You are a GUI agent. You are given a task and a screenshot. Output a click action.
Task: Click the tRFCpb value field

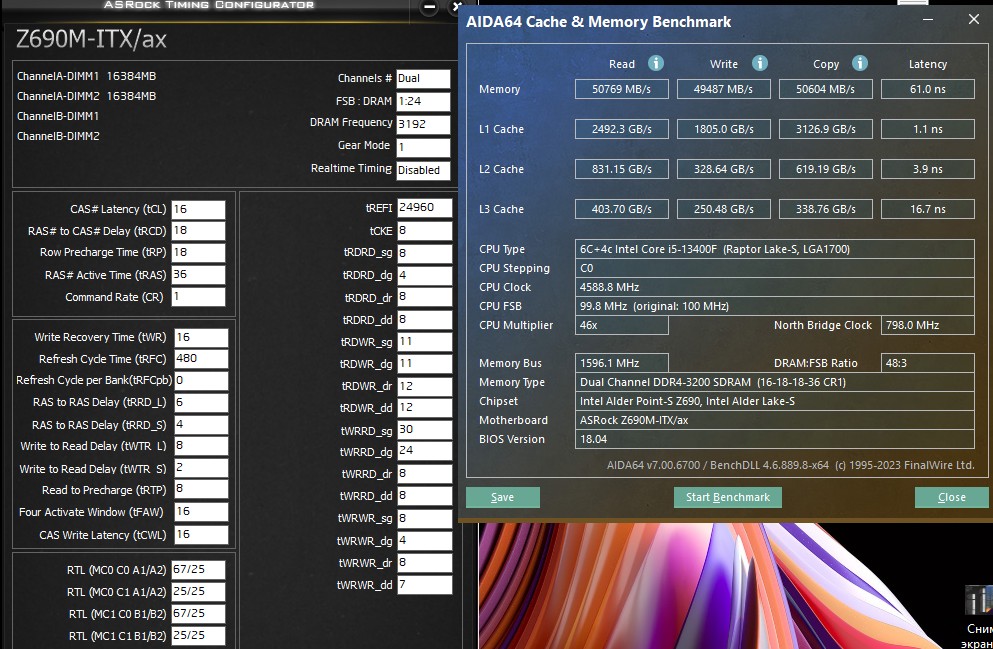201,381
